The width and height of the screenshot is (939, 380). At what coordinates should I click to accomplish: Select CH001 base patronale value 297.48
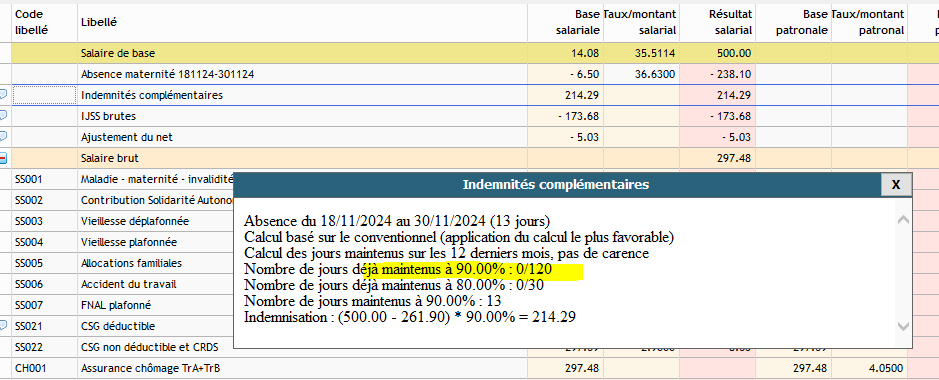point(809,368)
